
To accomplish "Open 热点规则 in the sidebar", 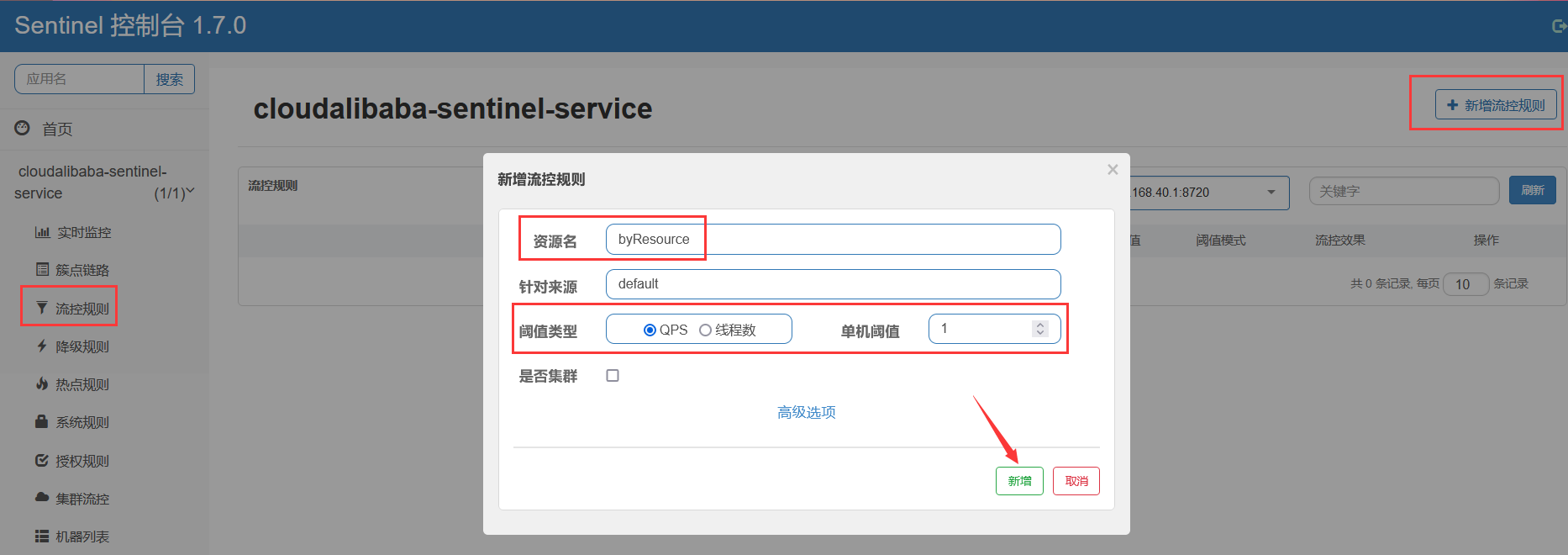I will 82,384.
